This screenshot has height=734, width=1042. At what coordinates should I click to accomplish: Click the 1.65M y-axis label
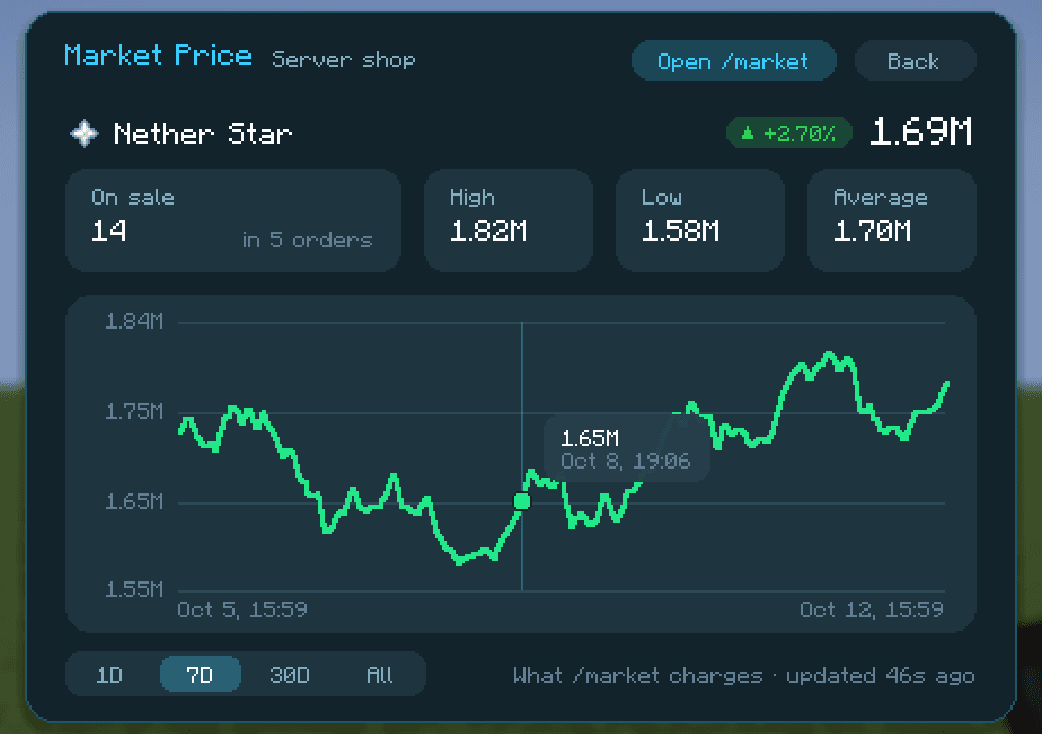134,502
